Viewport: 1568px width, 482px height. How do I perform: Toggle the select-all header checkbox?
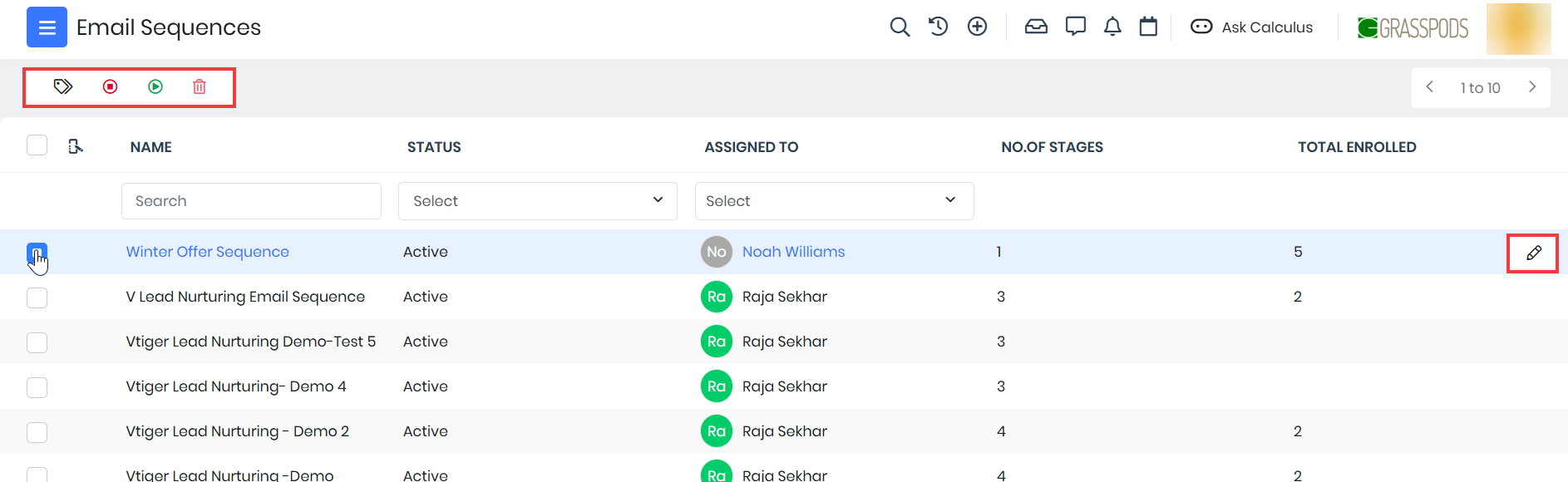(x=37, y=145)
